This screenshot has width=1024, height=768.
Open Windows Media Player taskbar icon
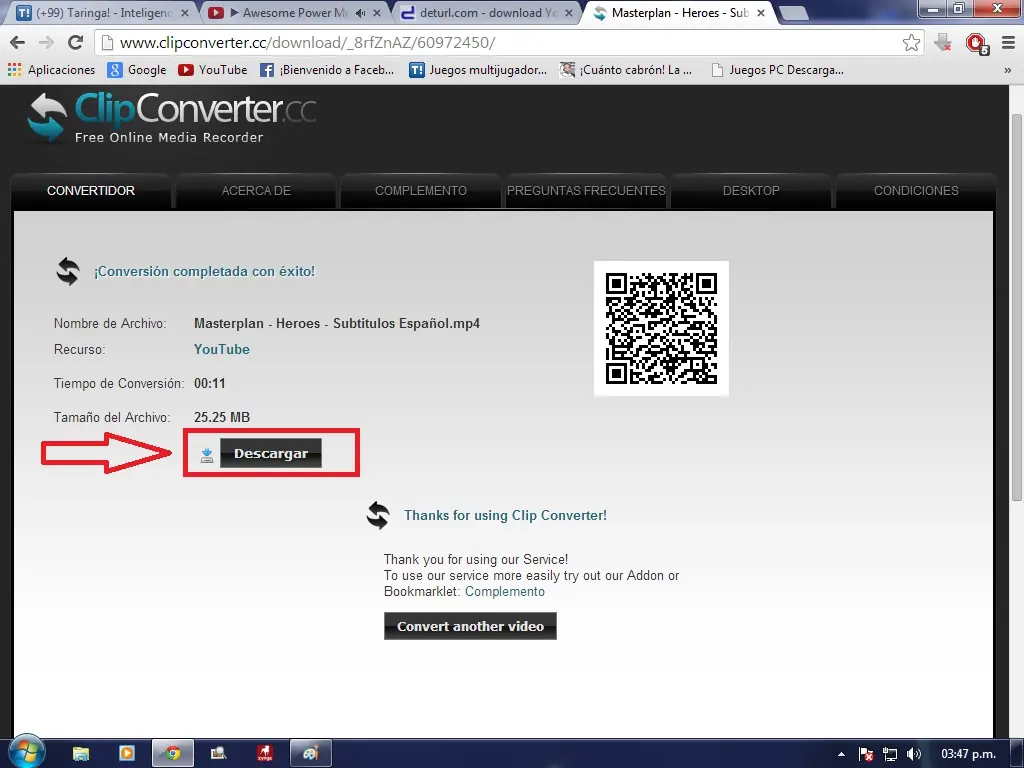127,754
